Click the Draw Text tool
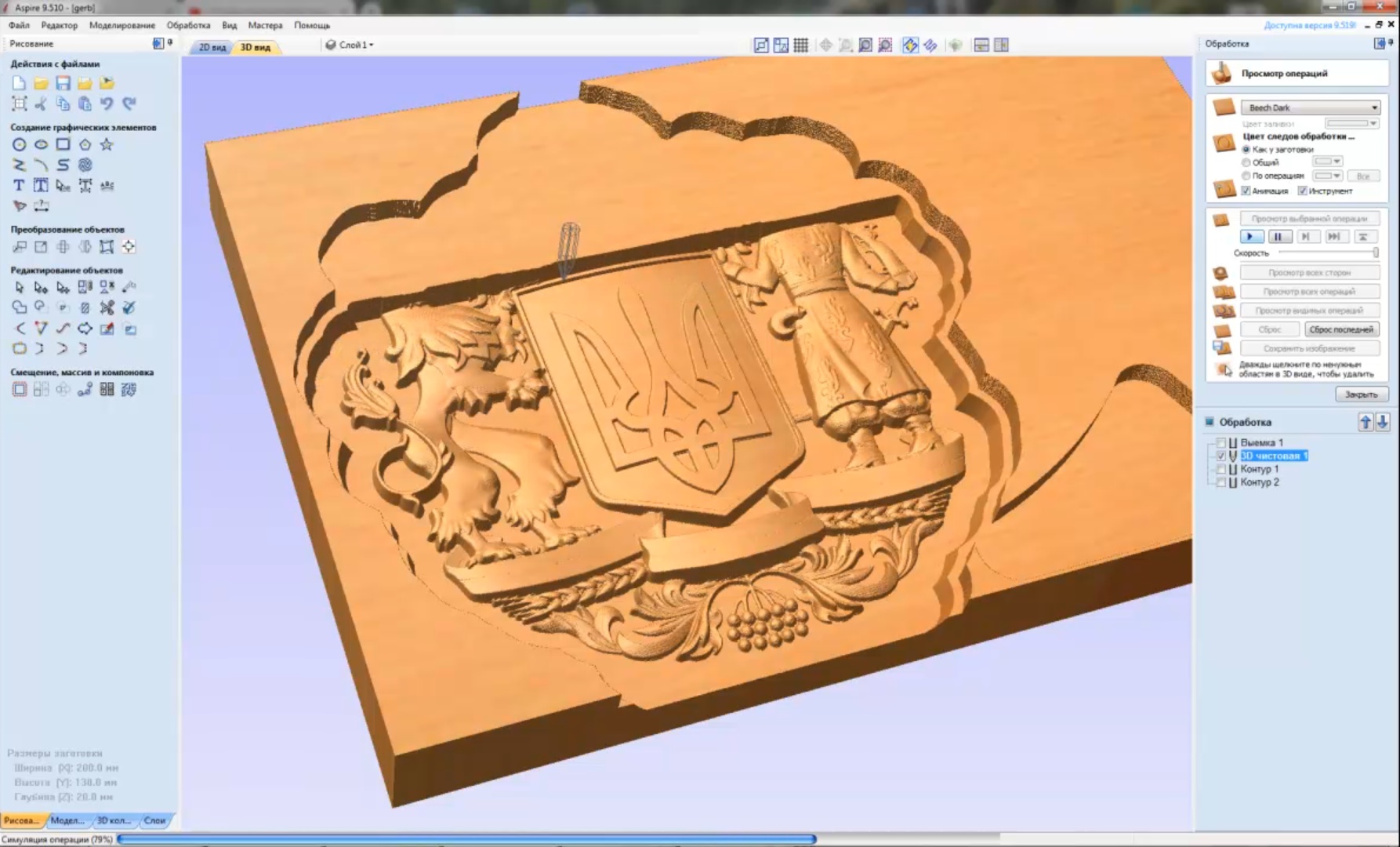 pyautogui.click(x=19, y=186)
